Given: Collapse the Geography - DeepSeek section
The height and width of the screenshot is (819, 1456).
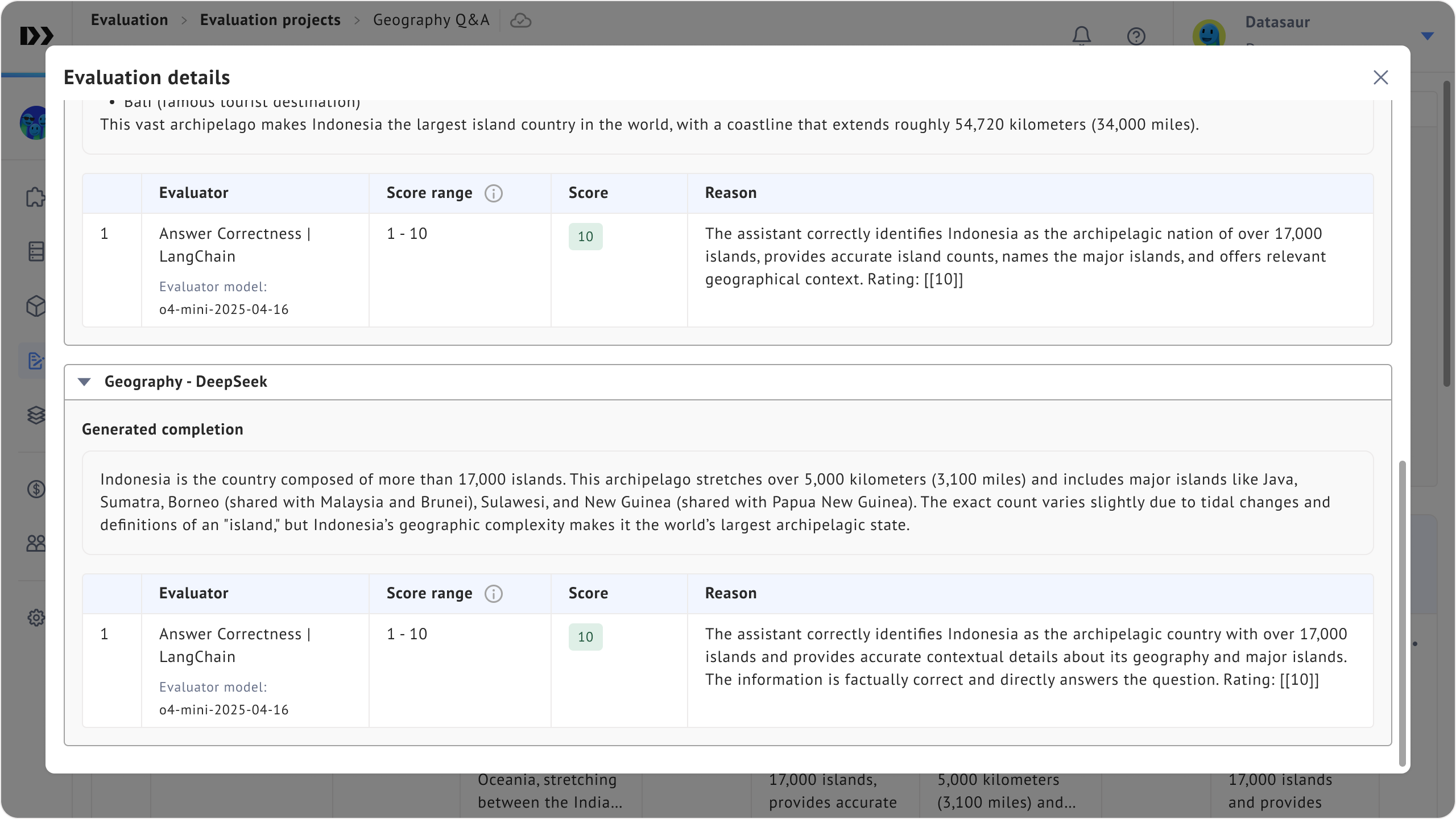Looking at the screenshot, I should click(84, 382).
